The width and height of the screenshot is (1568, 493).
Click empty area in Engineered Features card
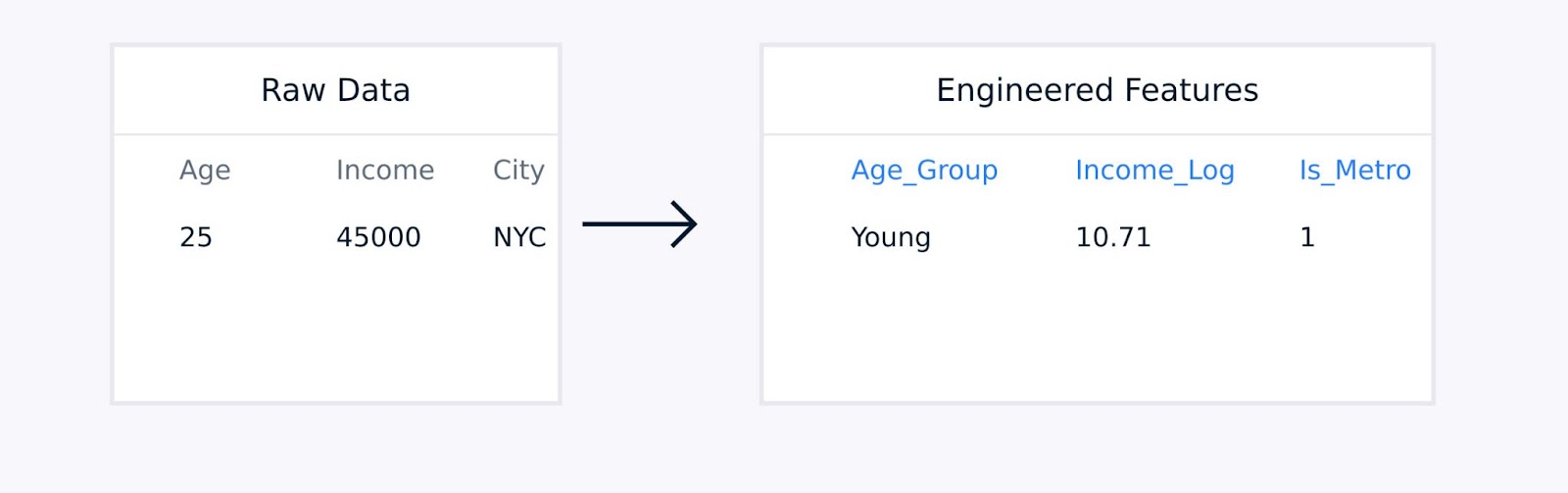(x=1097, y=328)
